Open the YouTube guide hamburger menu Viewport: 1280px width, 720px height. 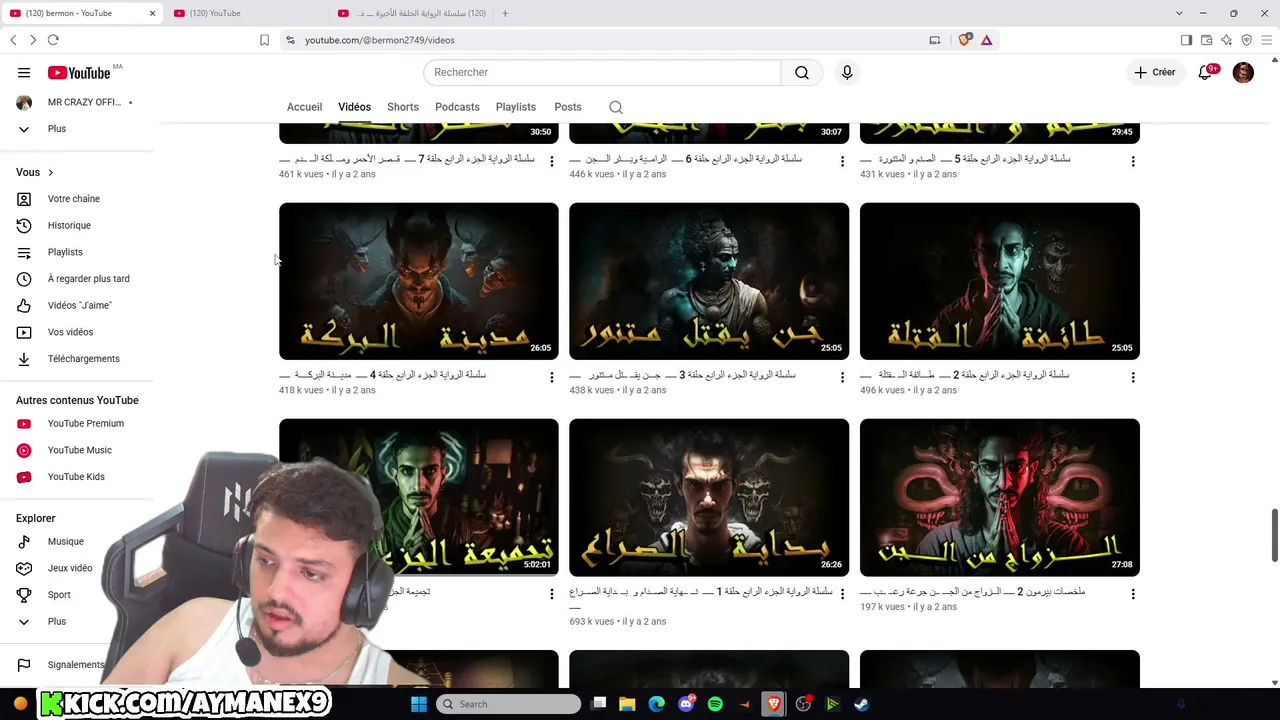(x=24, y=72)
